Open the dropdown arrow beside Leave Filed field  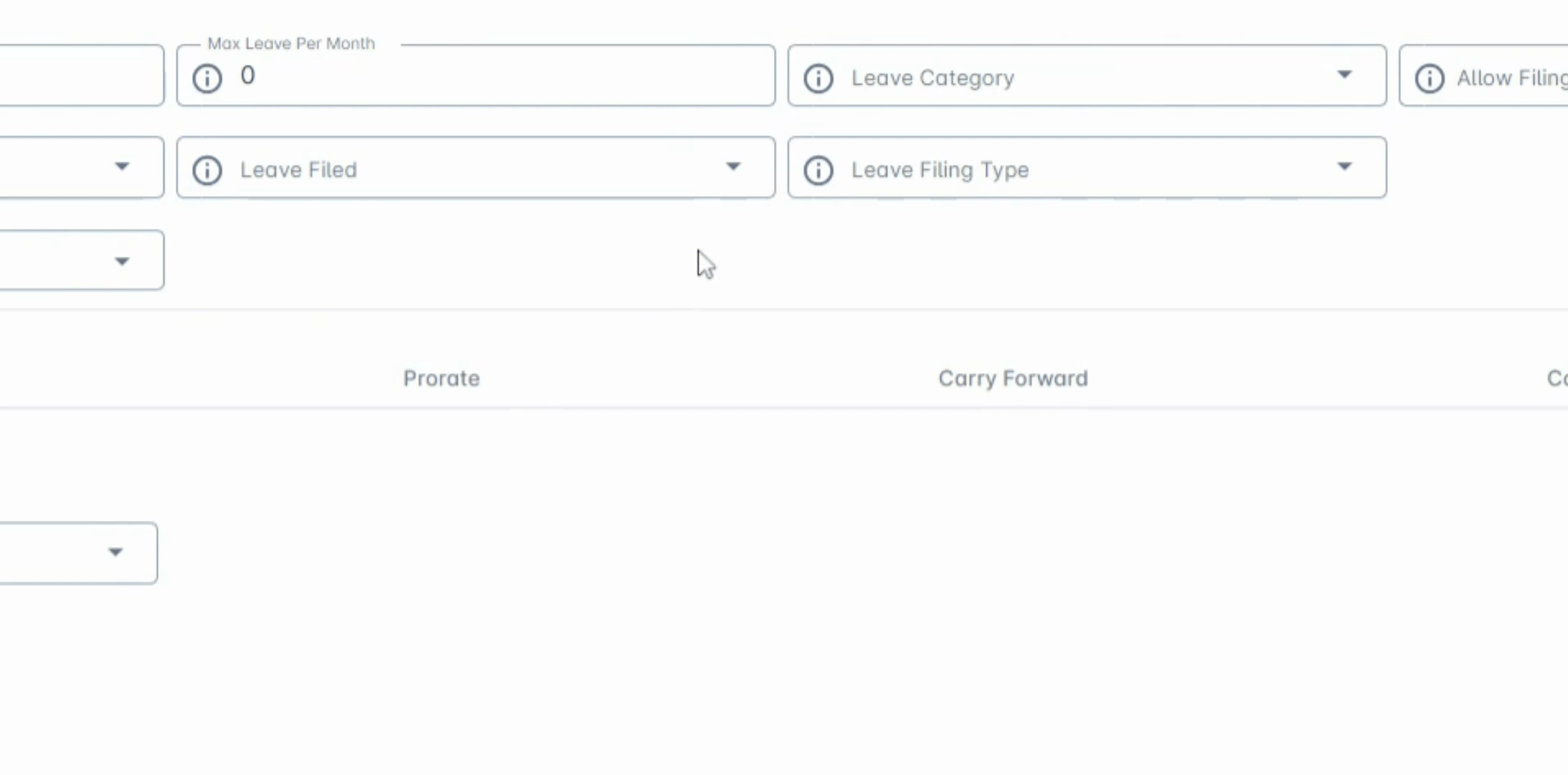pyautogui.click(x=122, y=167)
